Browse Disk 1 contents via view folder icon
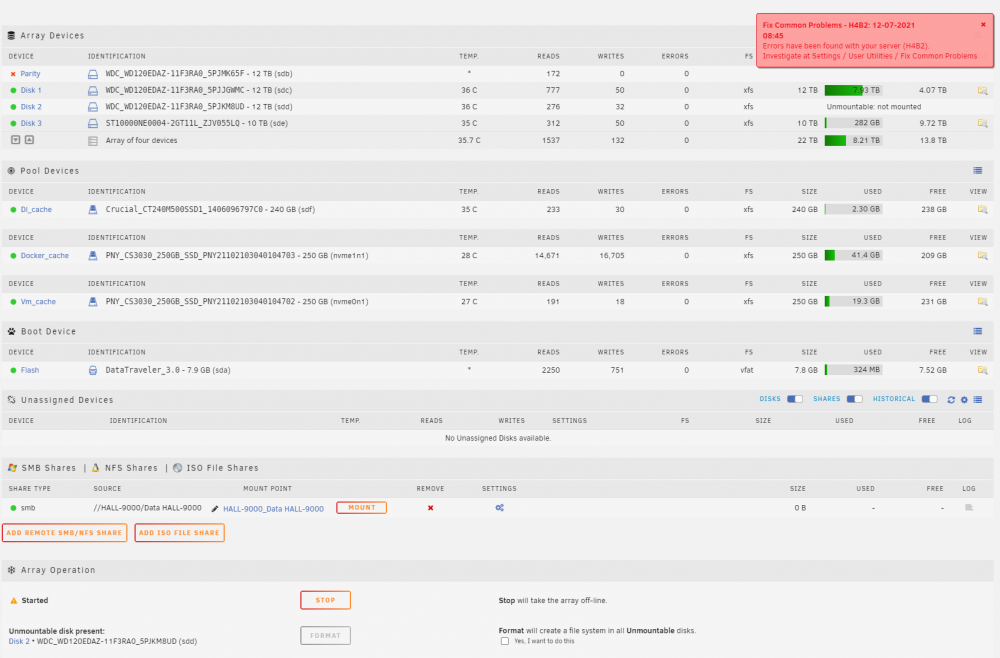The image size is (1000, 658). pos(982,91)
